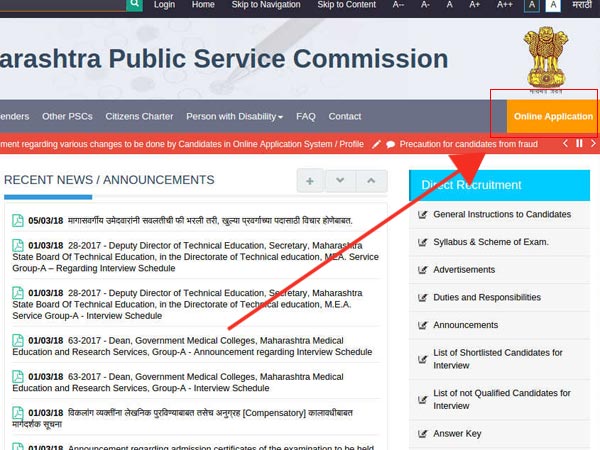Click the plus button beside Recent News
The image size is (600, 450).
(310, 181)
